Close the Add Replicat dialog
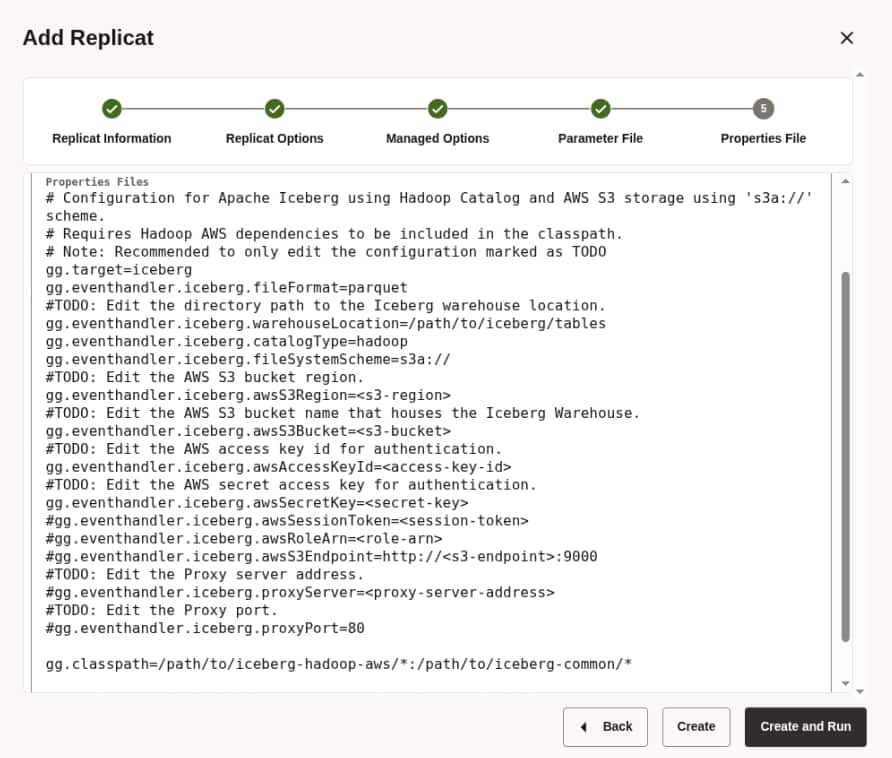The width and height of the screenshot is (892, 758). coord(846,38)
